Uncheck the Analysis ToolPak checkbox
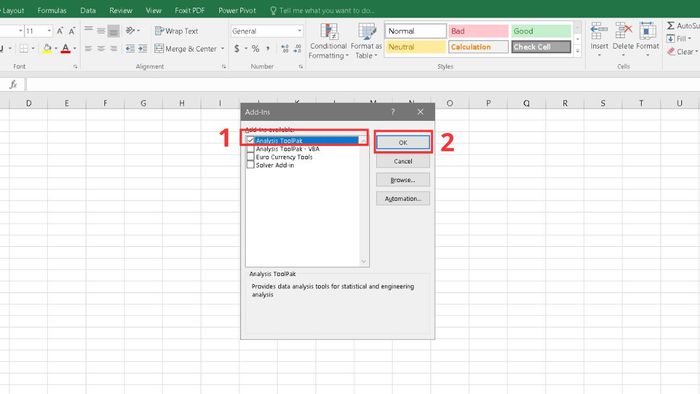700x394 pixels. (x=250, y=140)
